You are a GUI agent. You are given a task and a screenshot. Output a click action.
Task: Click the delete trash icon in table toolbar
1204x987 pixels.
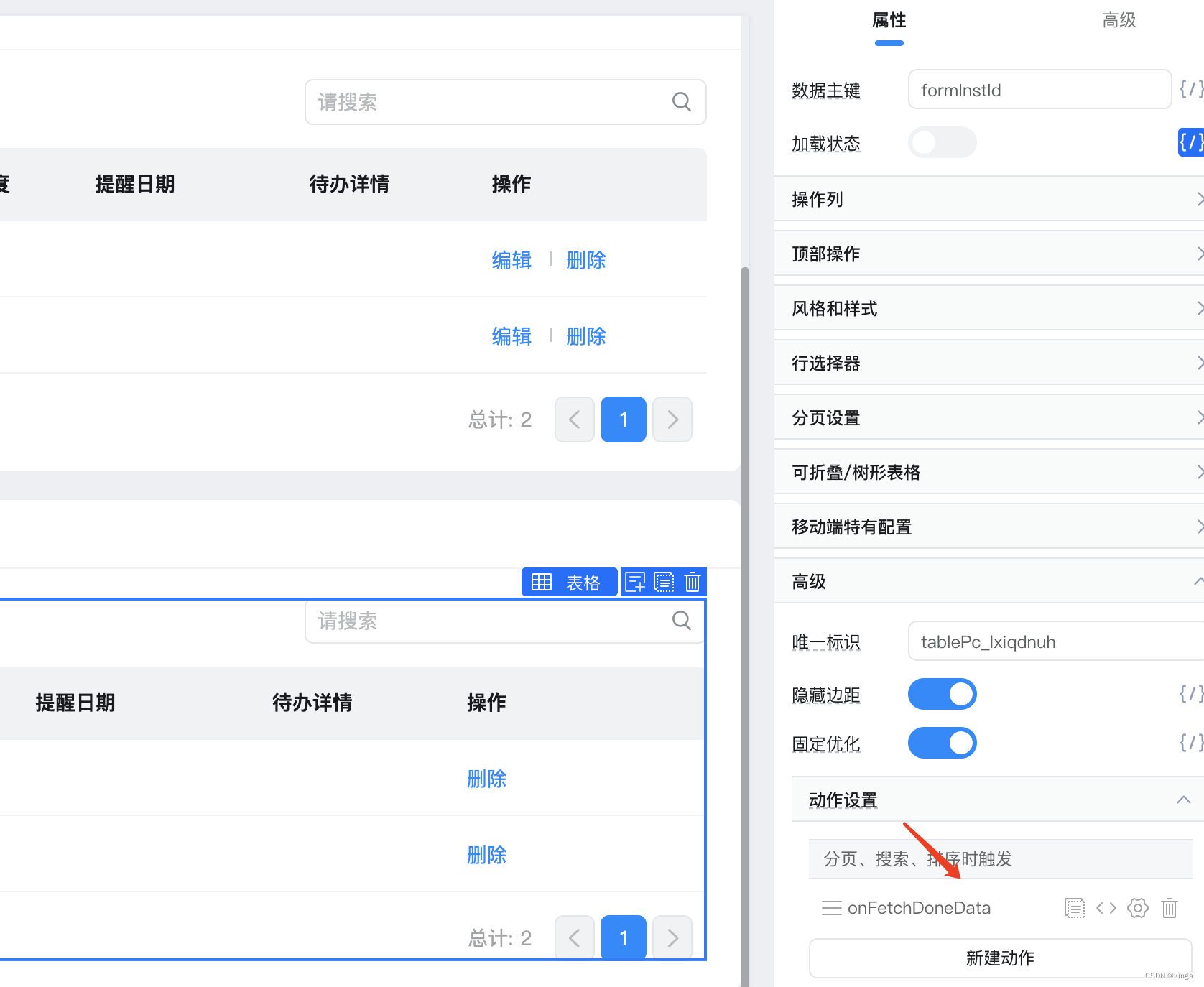pos(693,582)
